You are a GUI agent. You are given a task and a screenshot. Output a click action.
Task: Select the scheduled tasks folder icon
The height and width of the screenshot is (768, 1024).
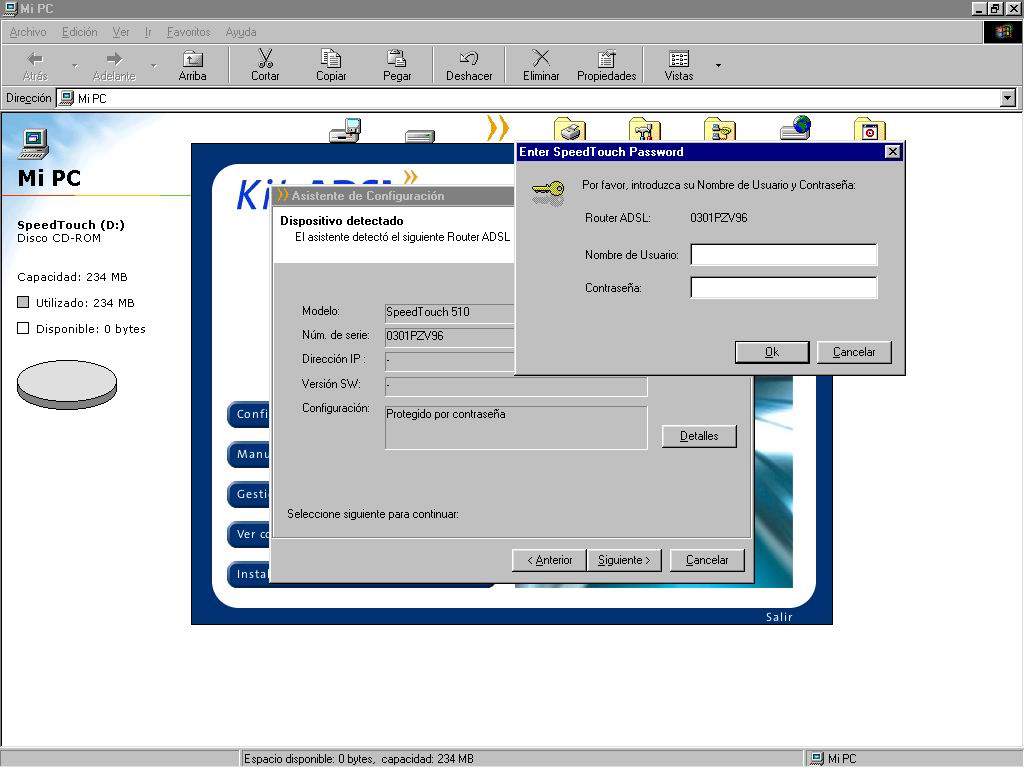tap(870, 129)
